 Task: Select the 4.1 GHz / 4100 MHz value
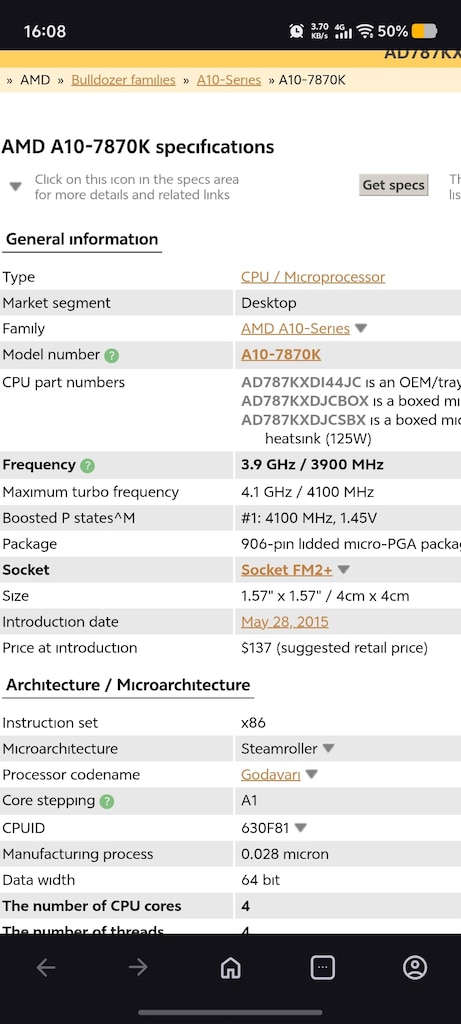point(308,492)
